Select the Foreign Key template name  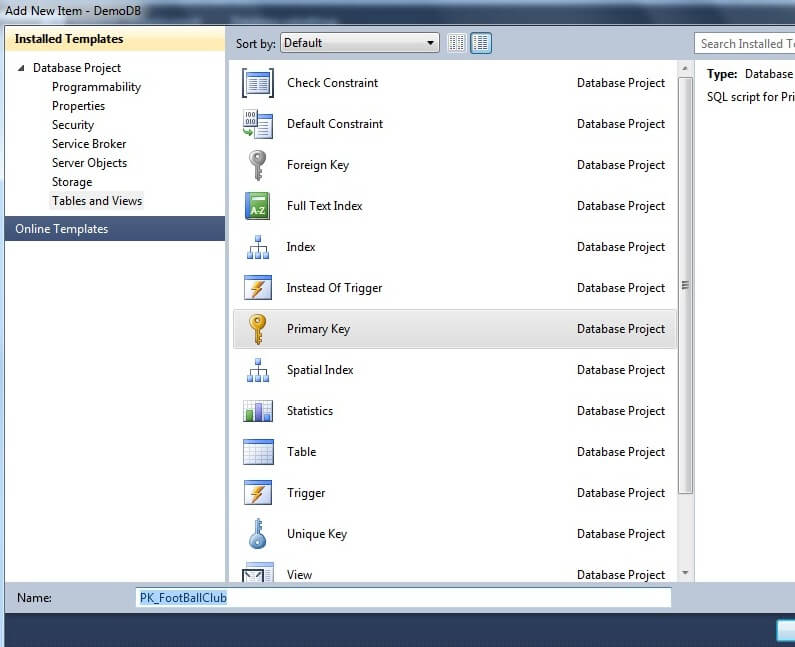click(x=318, y=165)
